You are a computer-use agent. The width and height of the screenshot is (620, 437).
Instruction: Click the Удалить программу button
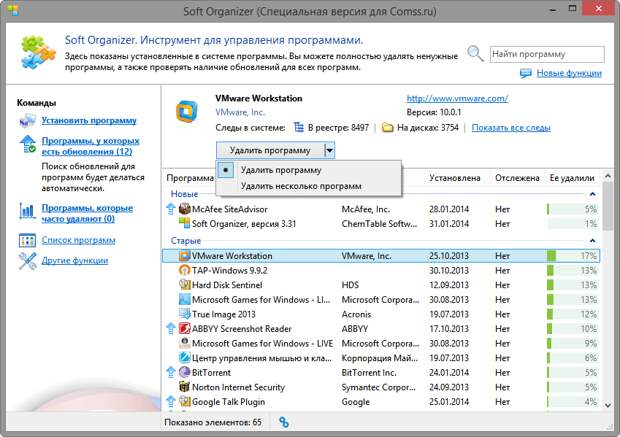[x=270, y=150]
